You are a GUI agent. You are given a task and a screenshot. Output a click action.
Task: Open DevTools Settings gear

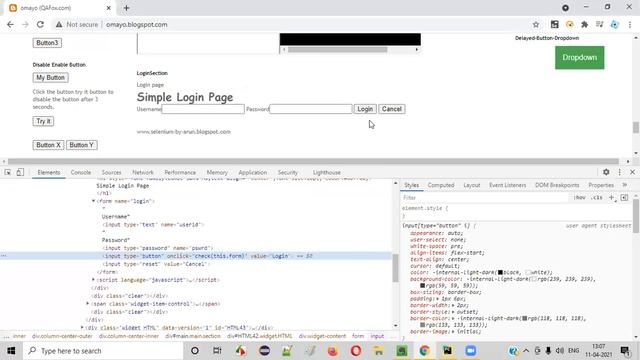[x=606, y=172]
